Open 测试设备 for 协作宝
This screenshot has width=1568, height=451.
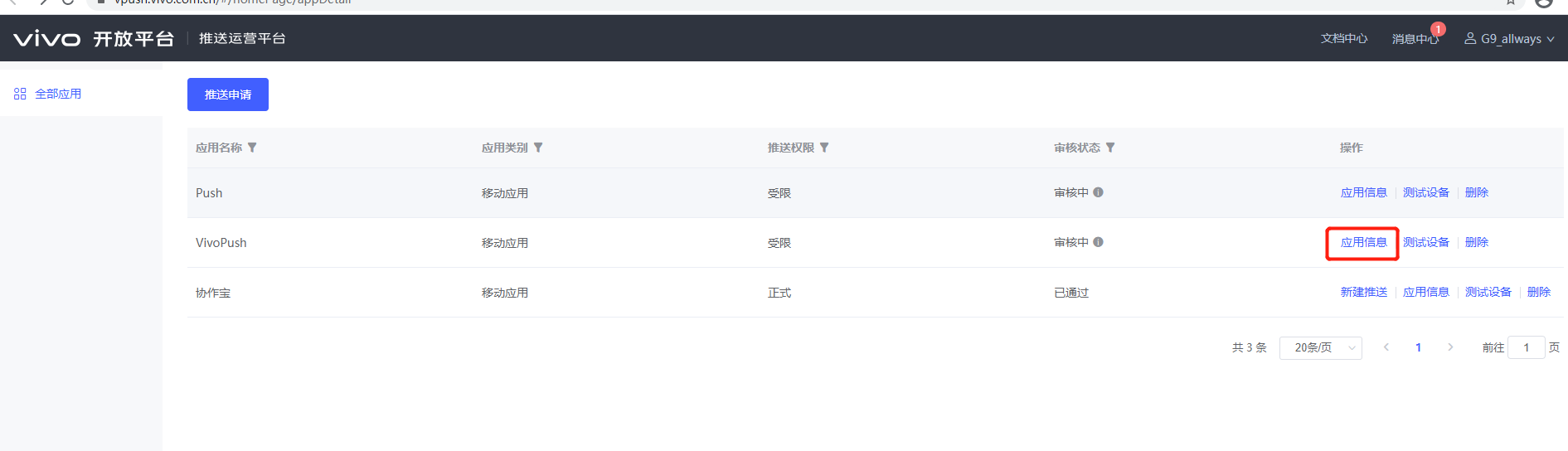(x=1488, y=292)
